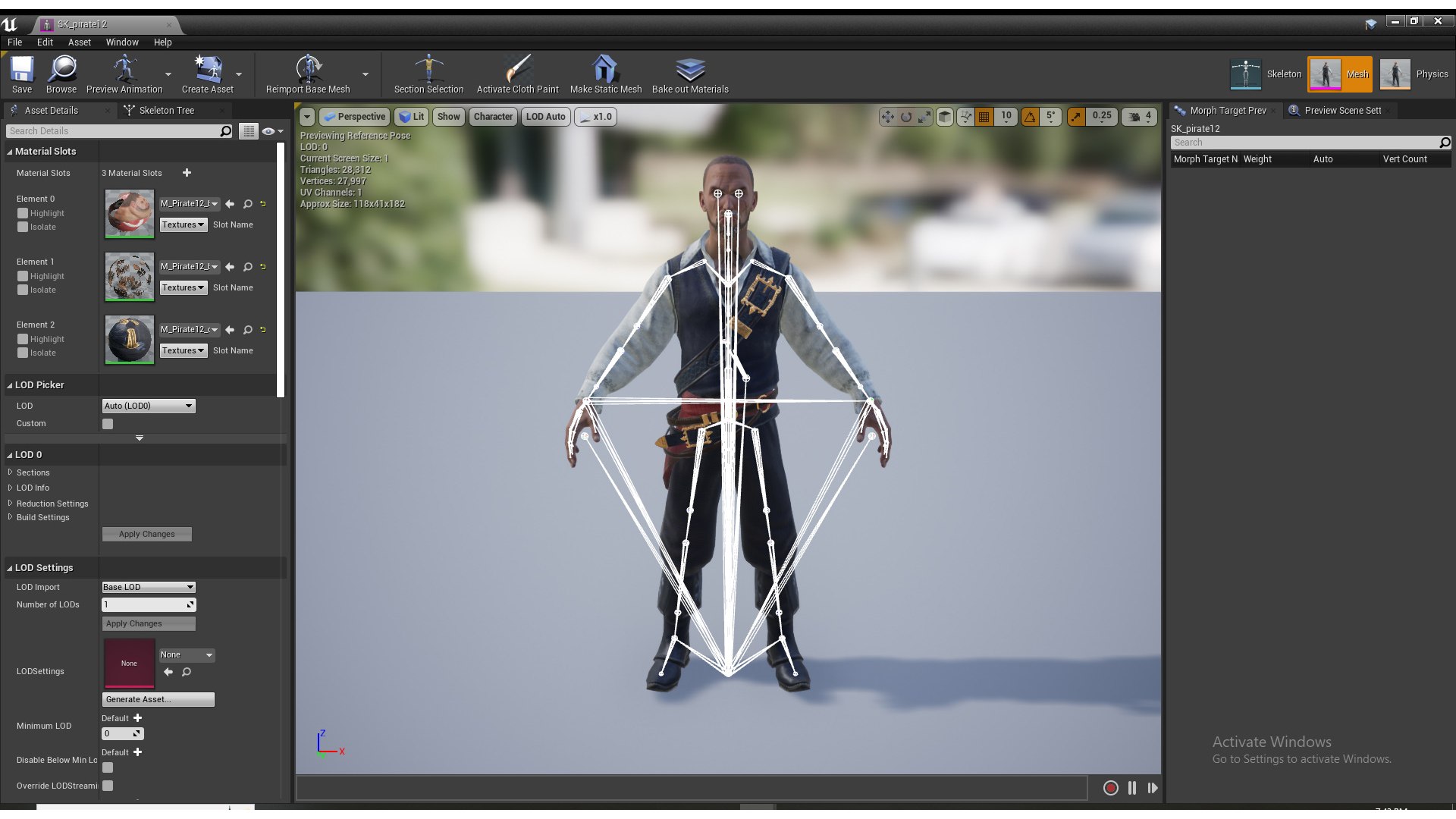Reset Element 2 material to default
The width and height of the screenshot is (1456, 819).
click(263, 330)
